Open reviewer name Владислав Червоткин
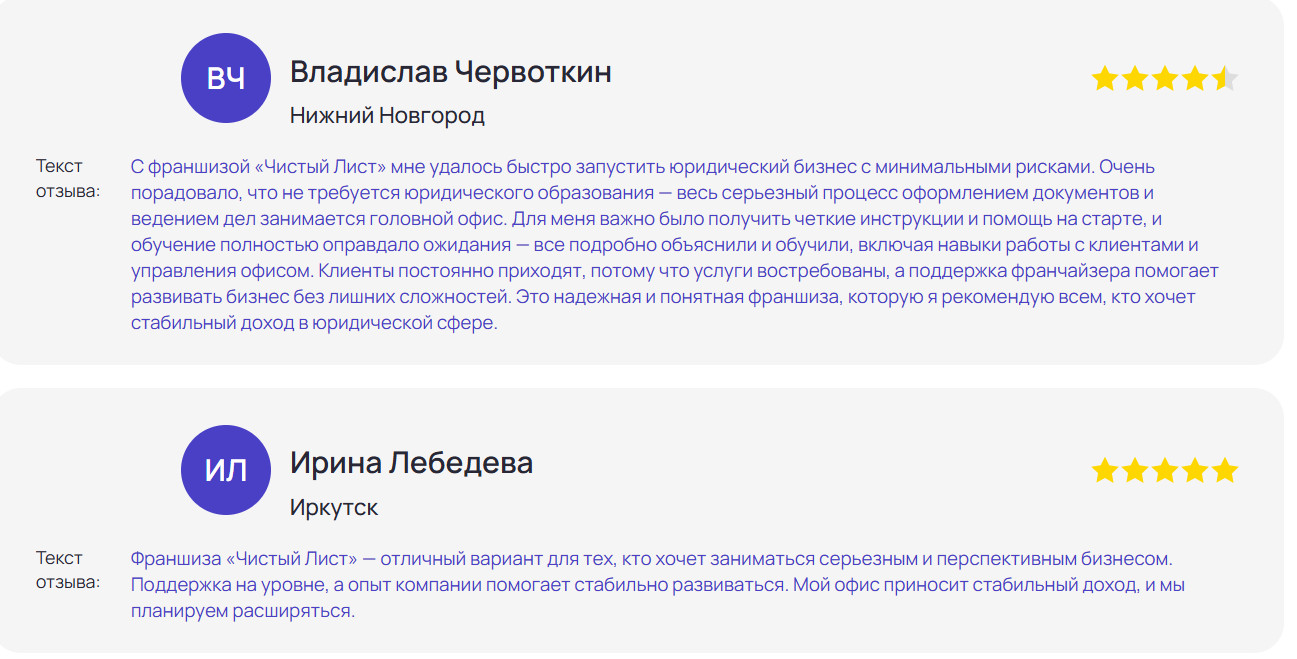The height and width of the screenshot is (659, 1297). [x=450, y=72]
